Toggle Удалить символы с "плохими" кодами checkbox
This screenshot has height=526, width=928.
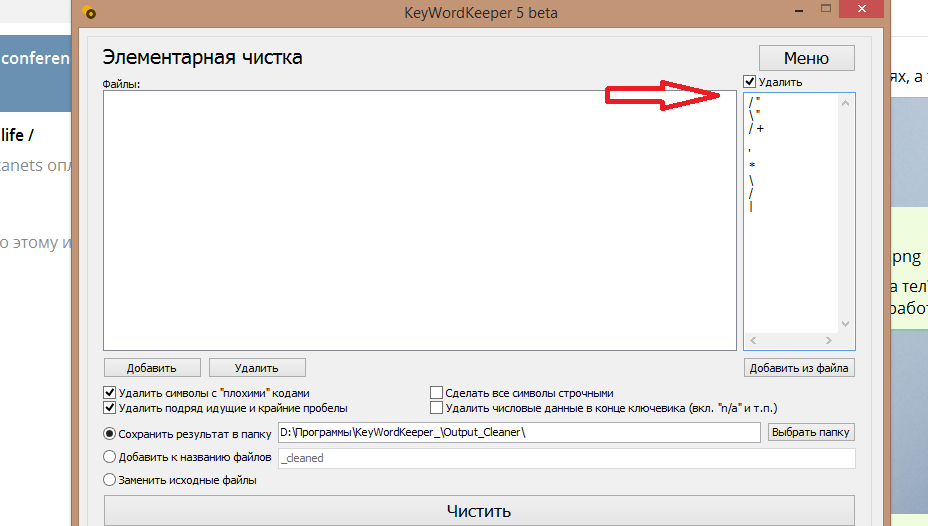click(x=109, y=392)
